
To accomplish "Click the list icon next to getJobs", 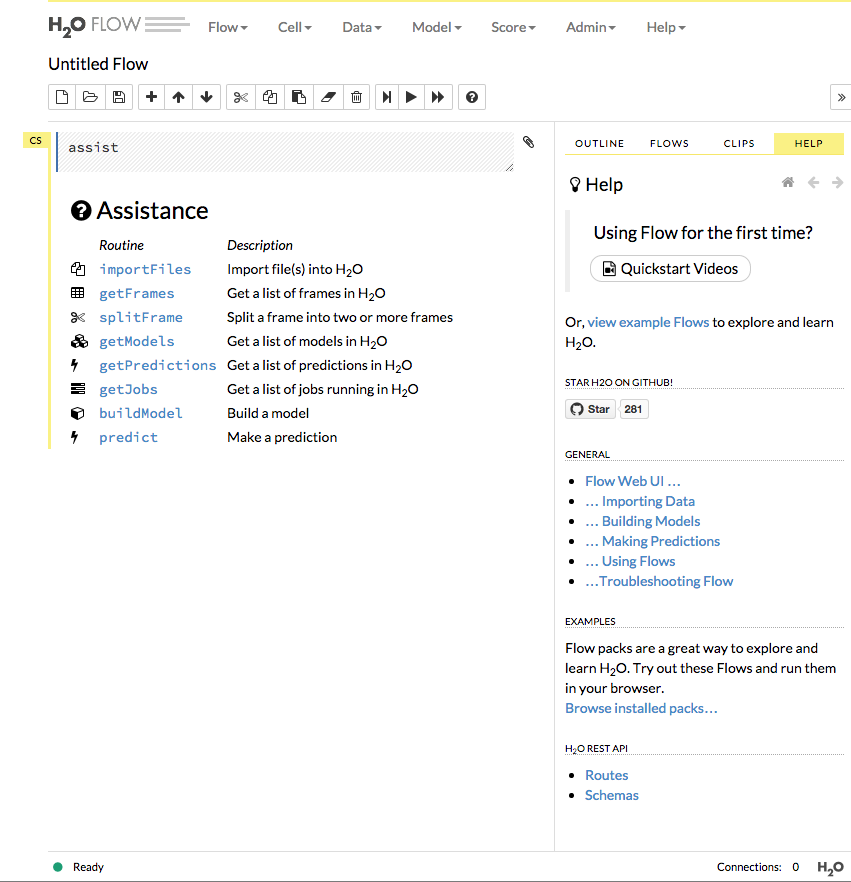I will 78,389.
